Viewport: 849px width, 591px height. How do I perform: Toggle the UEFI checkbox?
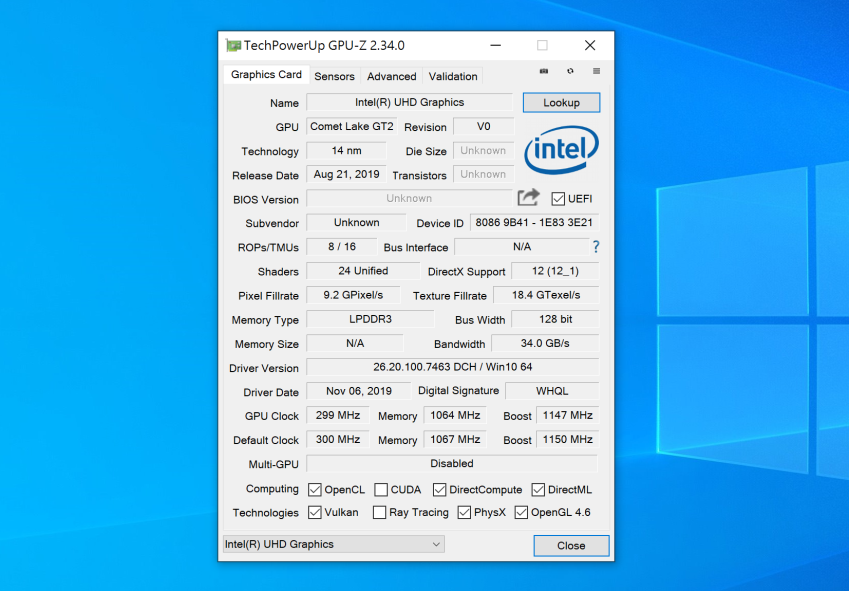[558, 199]
